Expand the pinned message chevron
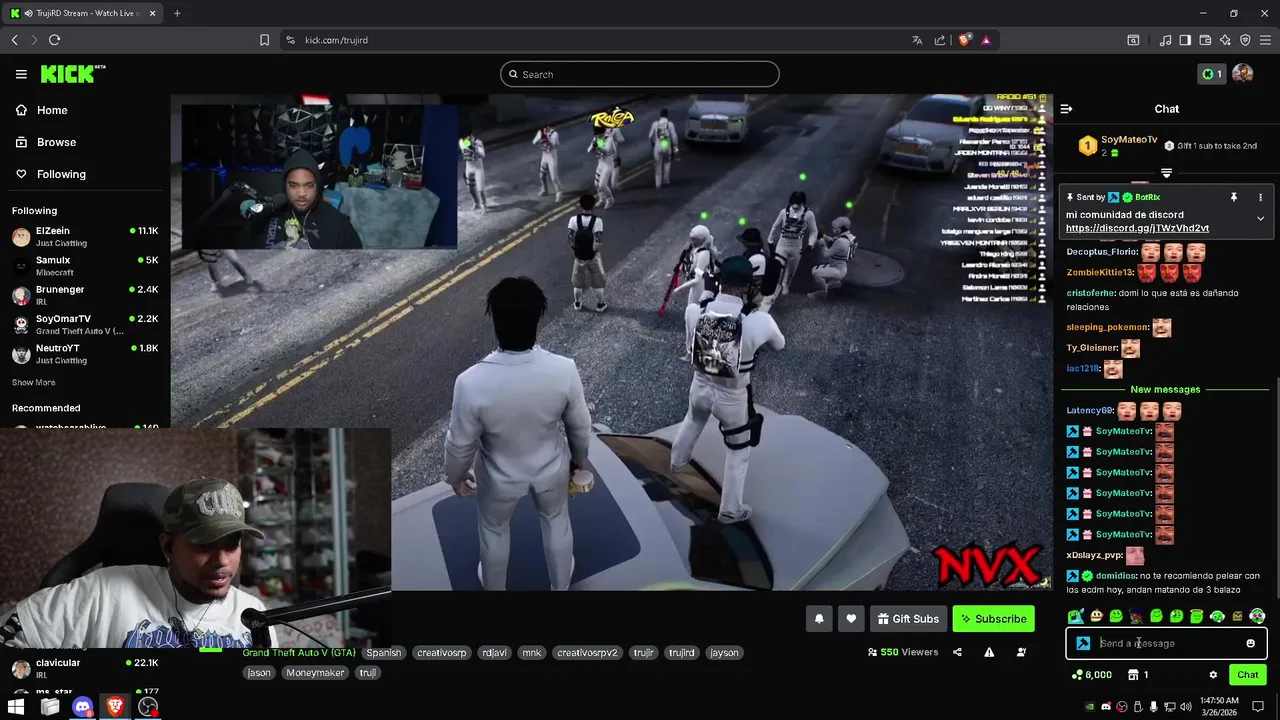 coord(1260,218)
